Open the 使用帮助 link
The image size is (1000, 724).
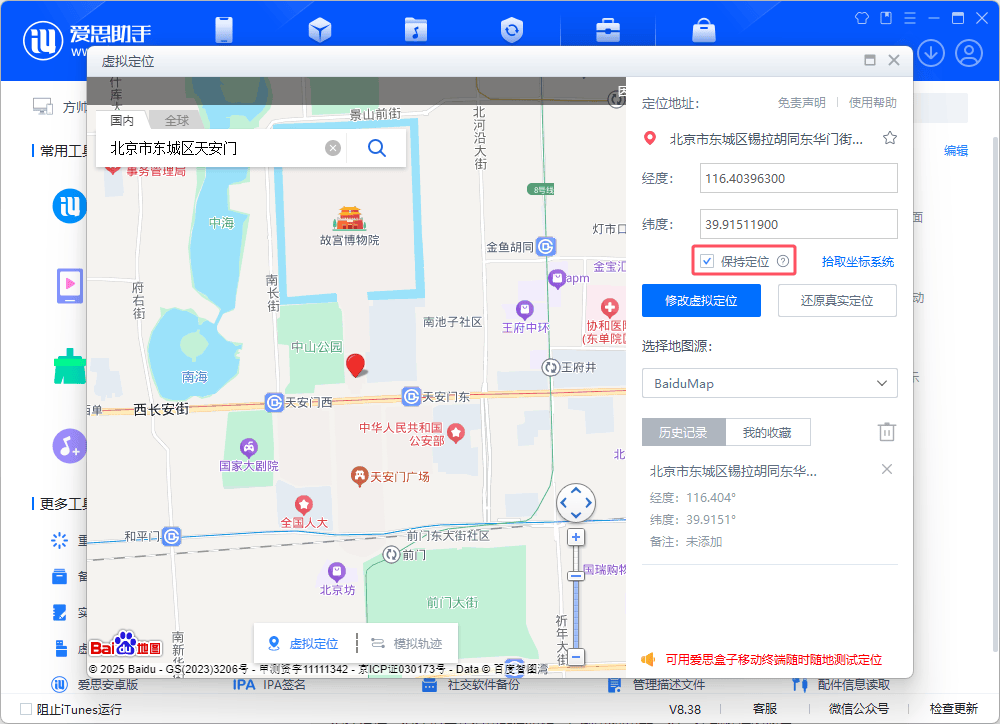point(871,102)
